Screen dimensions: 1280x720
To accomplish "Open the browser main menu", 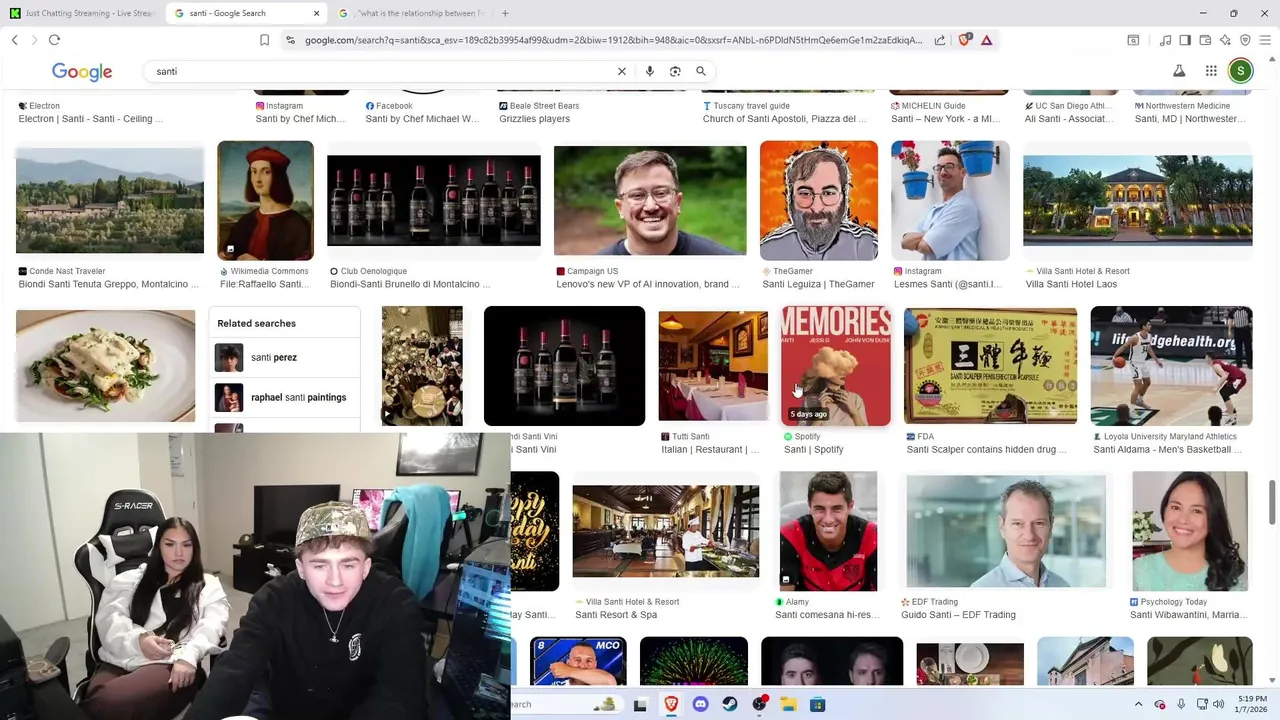I will pos(1266,40).
